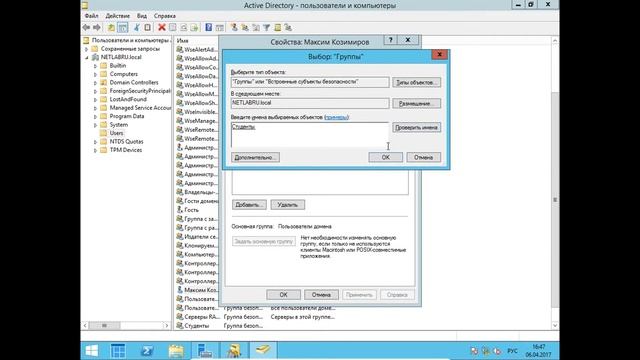The image size is (640, 360).
Task: Toggle the Show/Hide action pane icon
Action: [220, 27]
